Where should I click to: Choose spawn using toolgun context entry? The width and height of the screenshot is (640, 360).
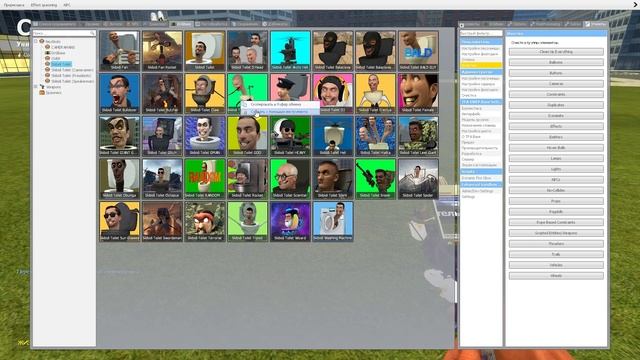point(280,111)
